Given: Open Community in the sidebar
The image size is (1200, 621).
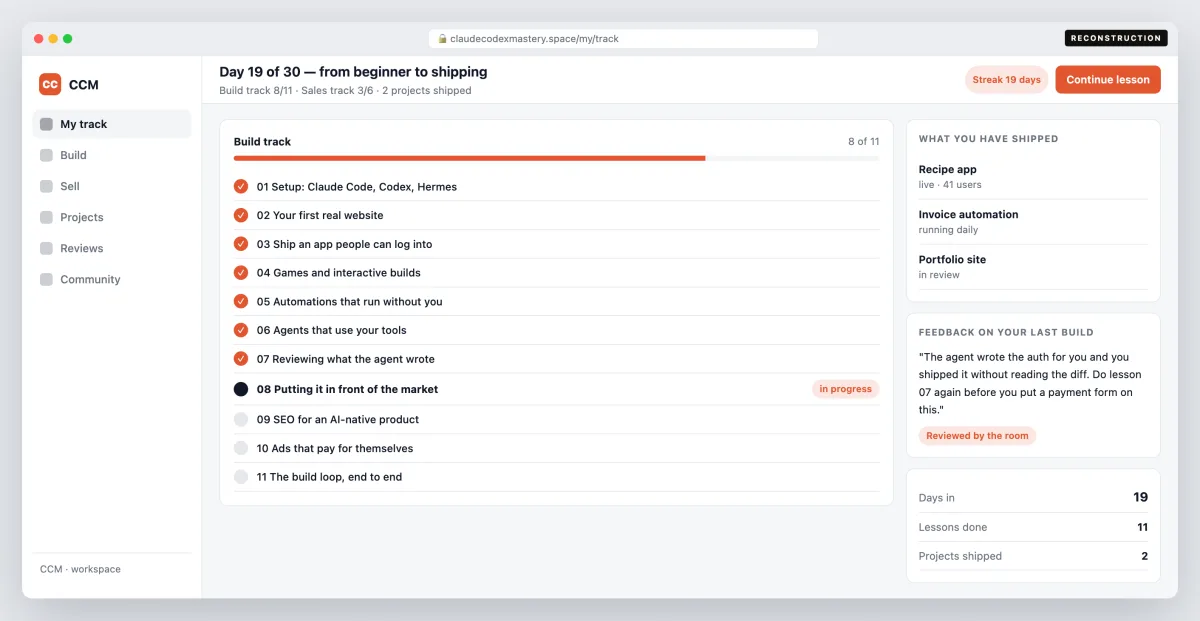Looking at the screenshot, I should click(112, 279).
